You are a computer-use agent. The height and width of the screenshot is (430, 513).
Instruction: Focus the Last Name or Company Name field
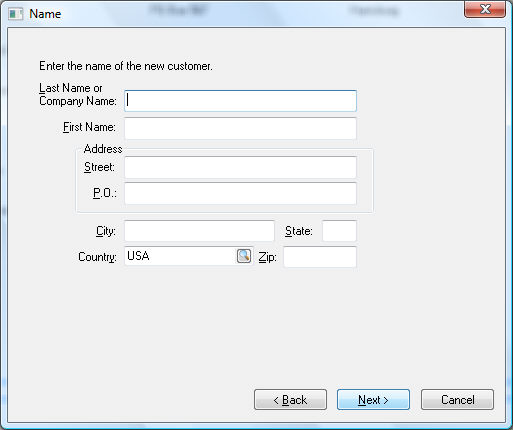[240, 101]
